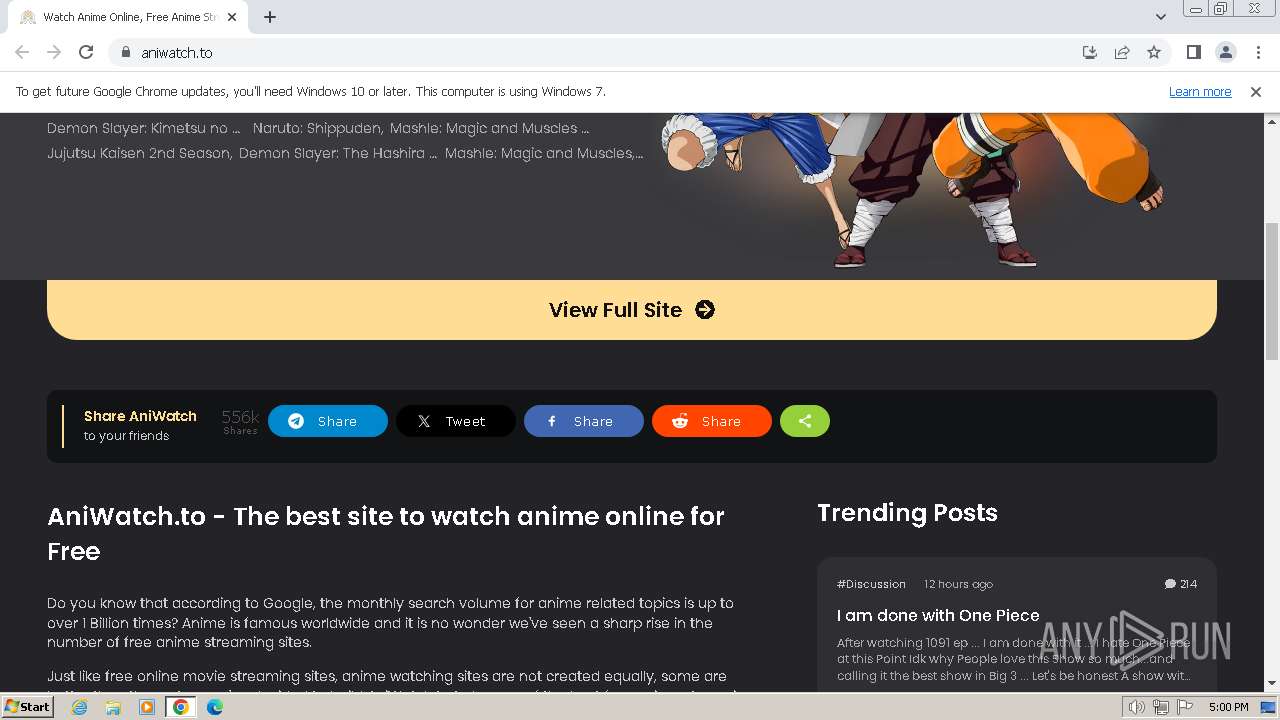Viewport: 1280px width, 720px height.
Task: Click the View Full Site button
Action: click(x=632, y=310)
